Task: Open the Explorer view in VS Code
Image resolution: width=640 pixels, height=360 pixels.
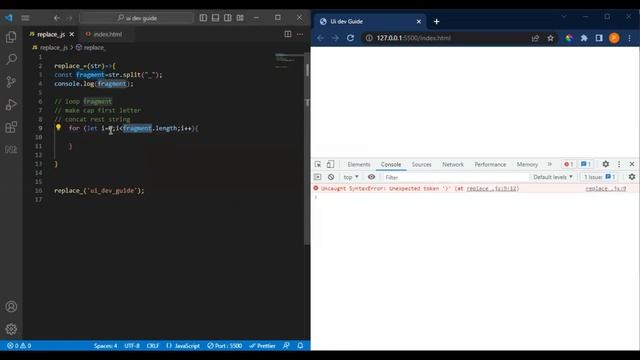Action: pos(11,37)
